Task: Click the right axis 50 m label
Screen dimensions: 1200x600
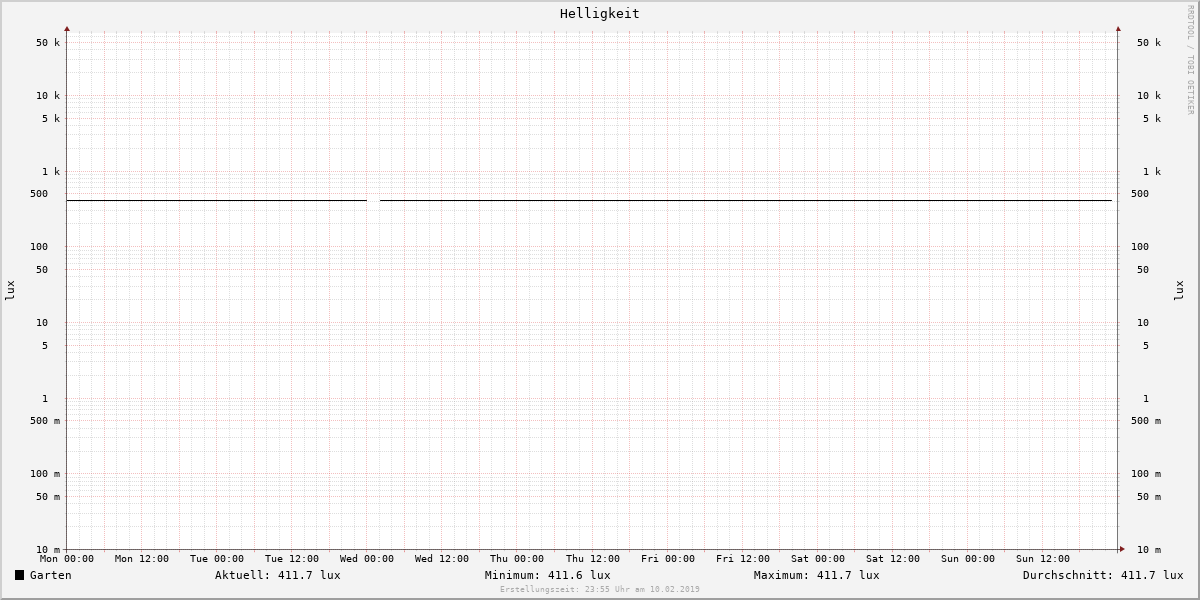Action: coord(1149,497)
